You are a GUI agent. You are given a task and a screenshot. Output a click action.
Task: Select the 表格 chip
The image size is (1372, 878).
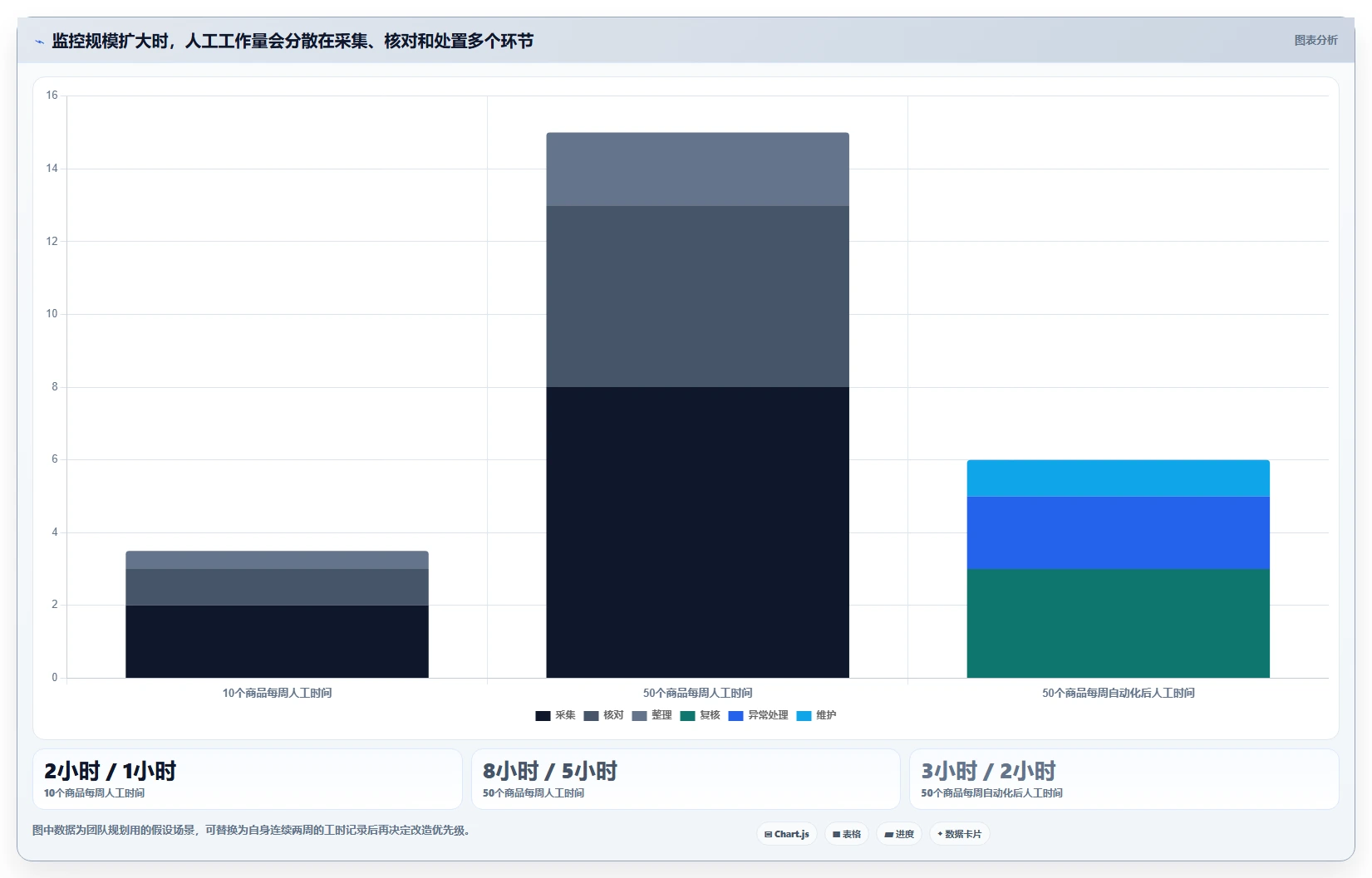(x=847, y=834)
